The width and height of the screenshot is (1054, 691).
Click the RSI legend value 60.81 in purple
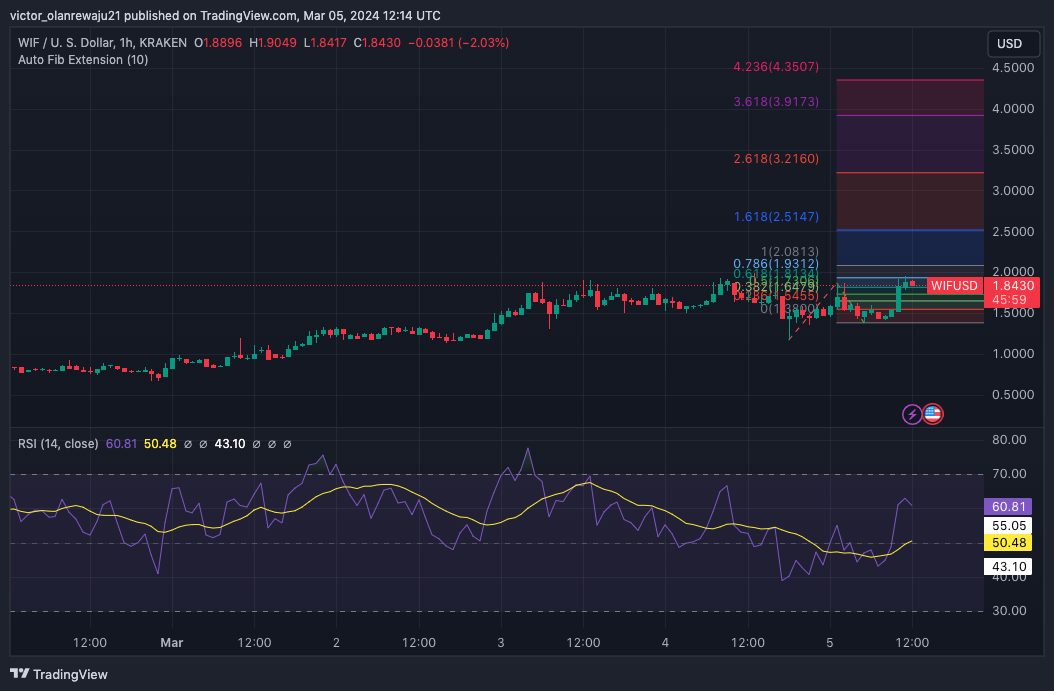coord(122,444)
